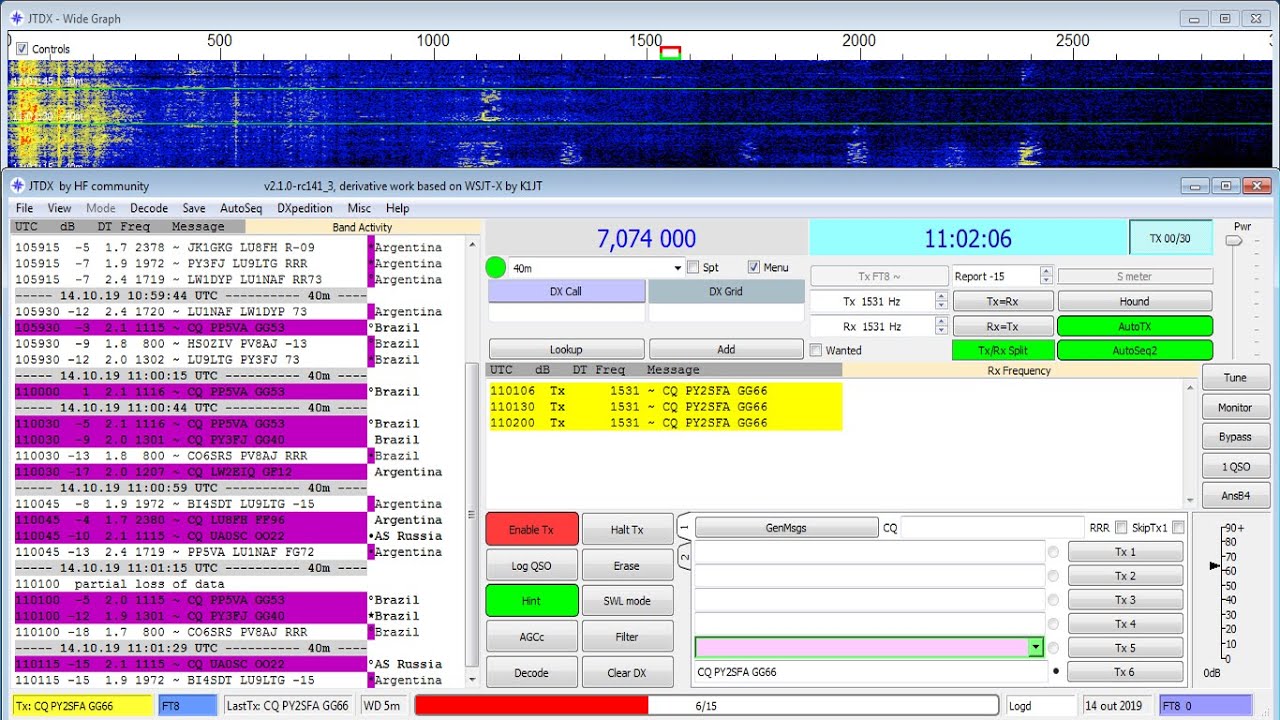Open the AutoSeq menu

(x=241, y=208)
